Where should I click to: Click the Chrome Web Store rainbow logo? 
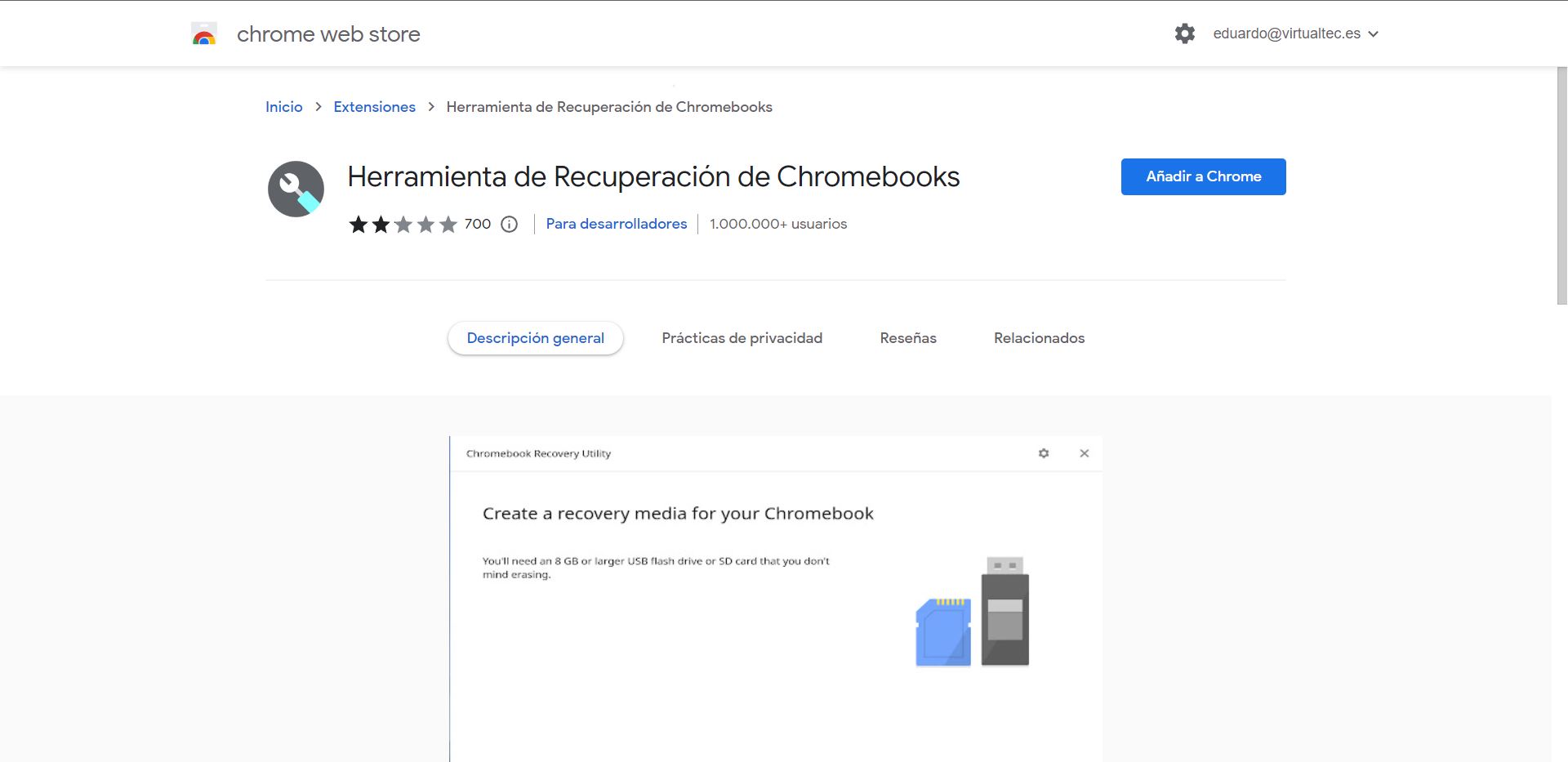pos(204,33)
